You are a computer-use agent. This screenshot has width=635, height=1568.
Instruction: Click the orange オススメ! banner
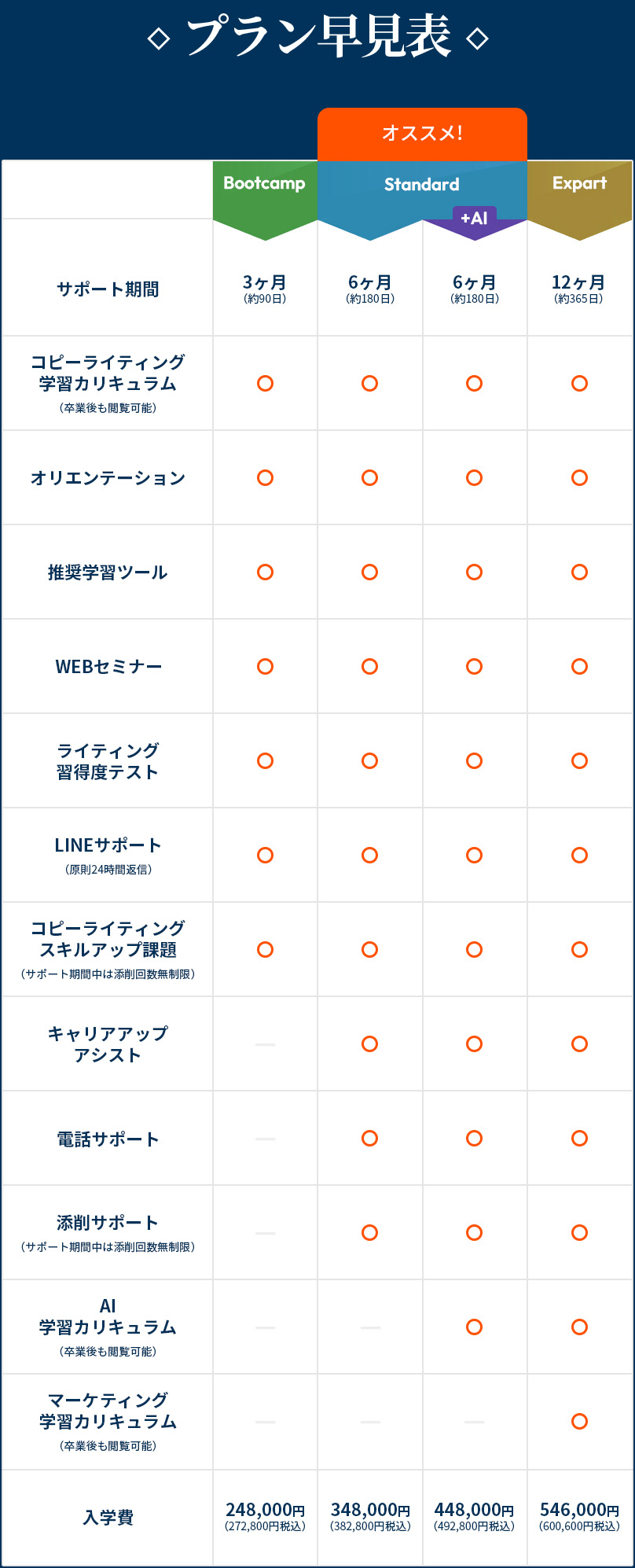(x=422, y=133)
